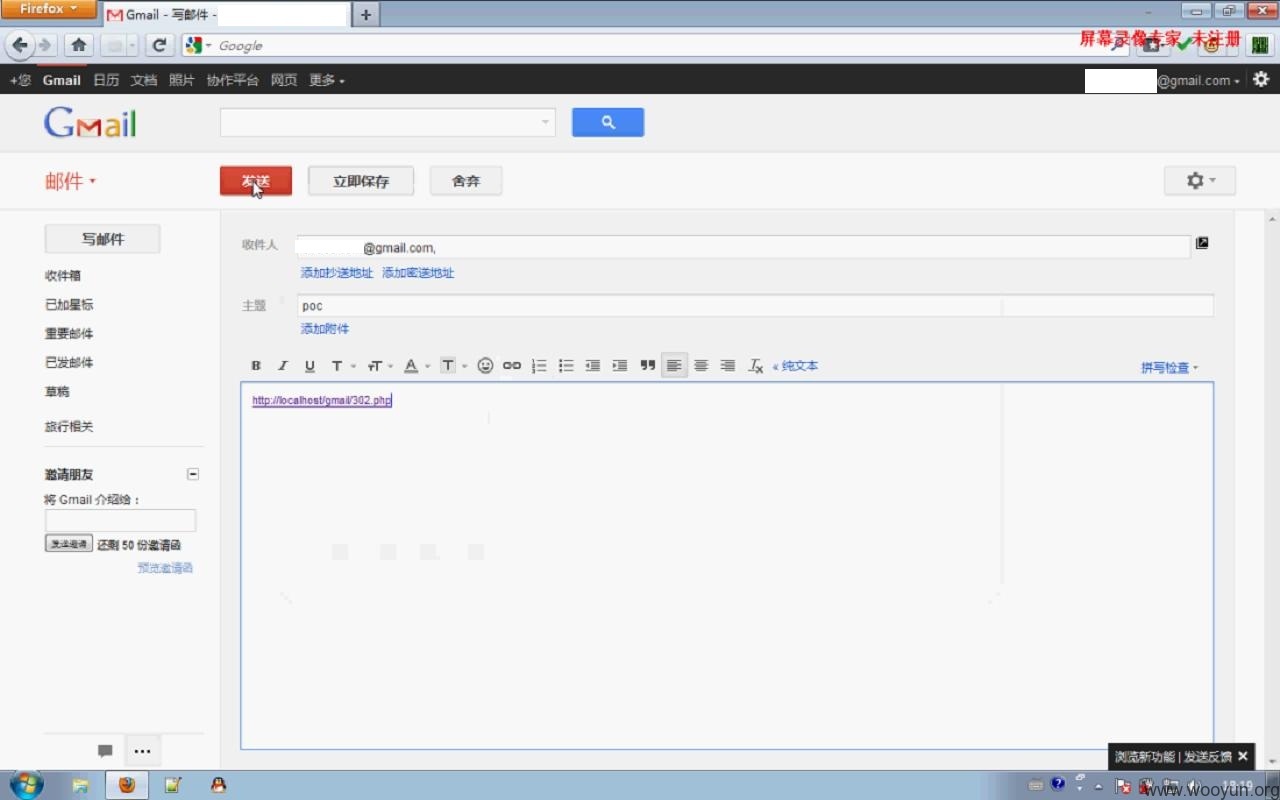This screenshot has width=1280, height=800.
Task: Open the text highlight color picker
Action: 453,366
